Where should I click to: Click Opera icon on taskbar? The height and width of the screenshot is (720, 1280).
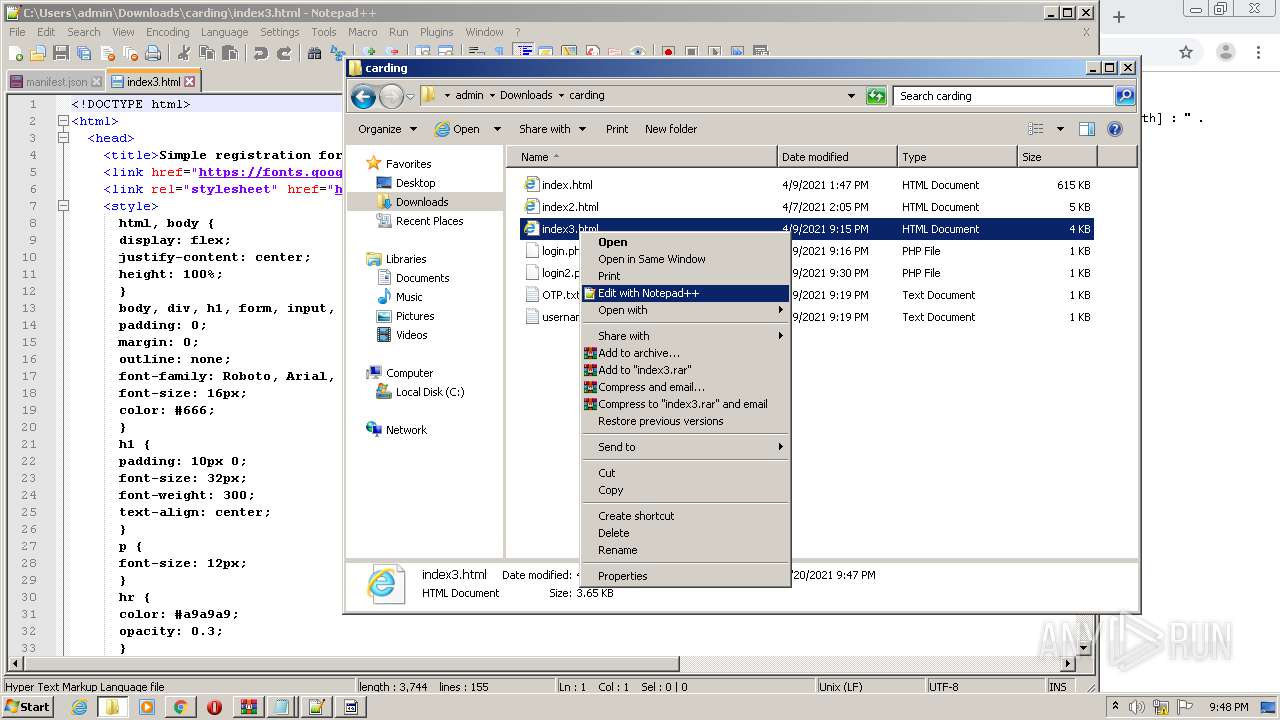tap(214, 707)
